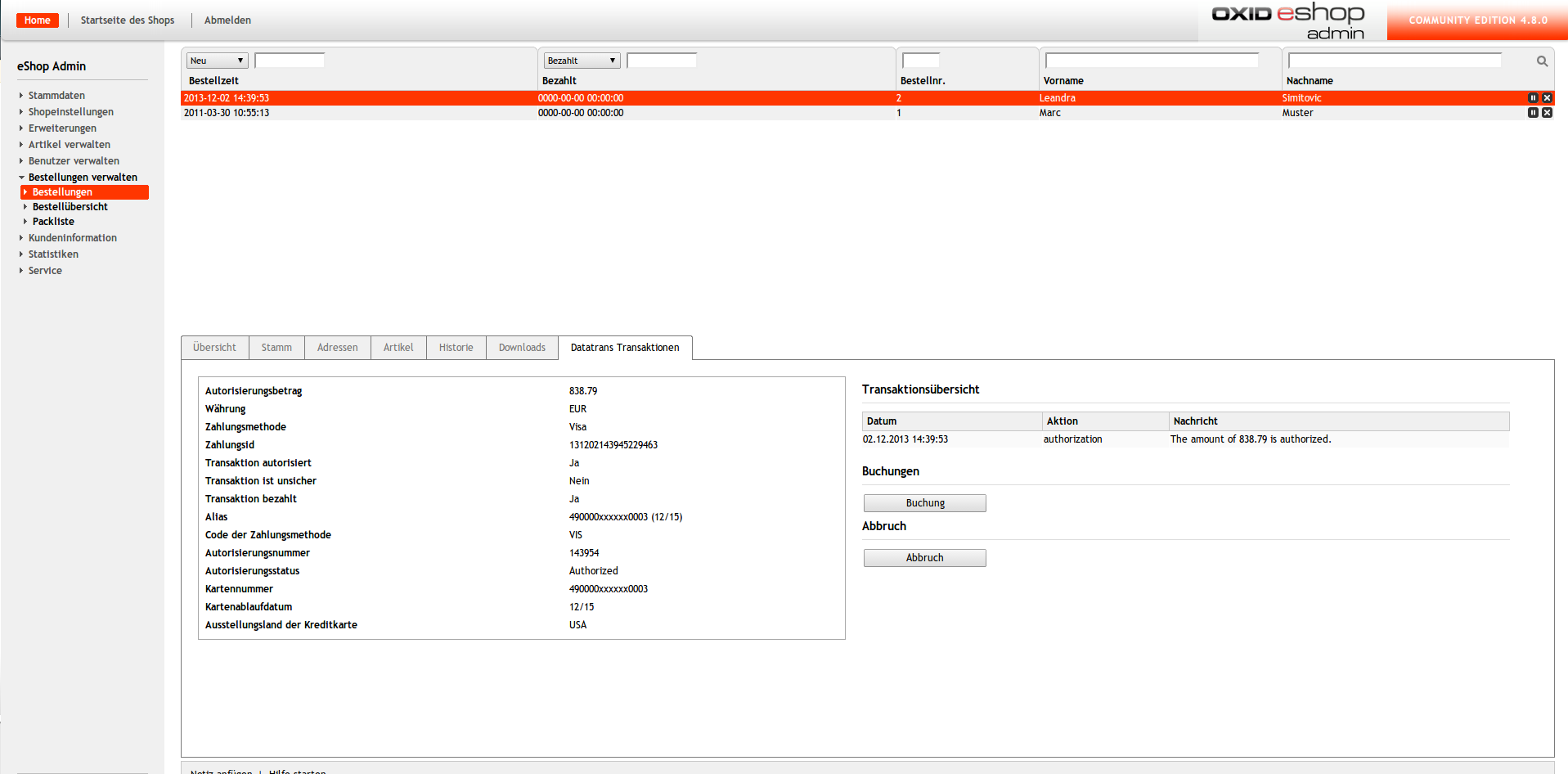
Task: Open Packliste in the sidebar
Action: coord(53,222)
